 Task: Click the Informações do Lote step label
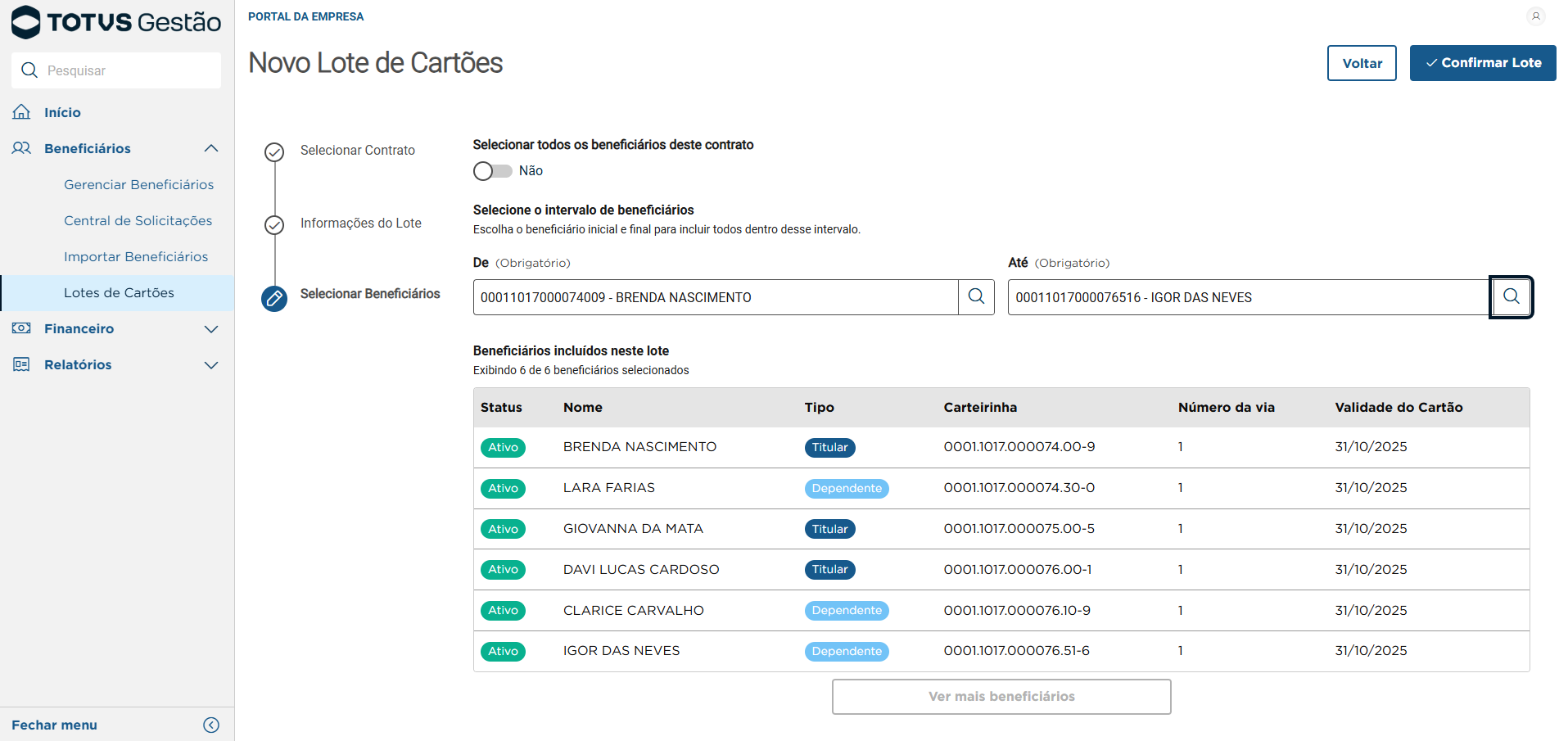[x=361, y=224]
